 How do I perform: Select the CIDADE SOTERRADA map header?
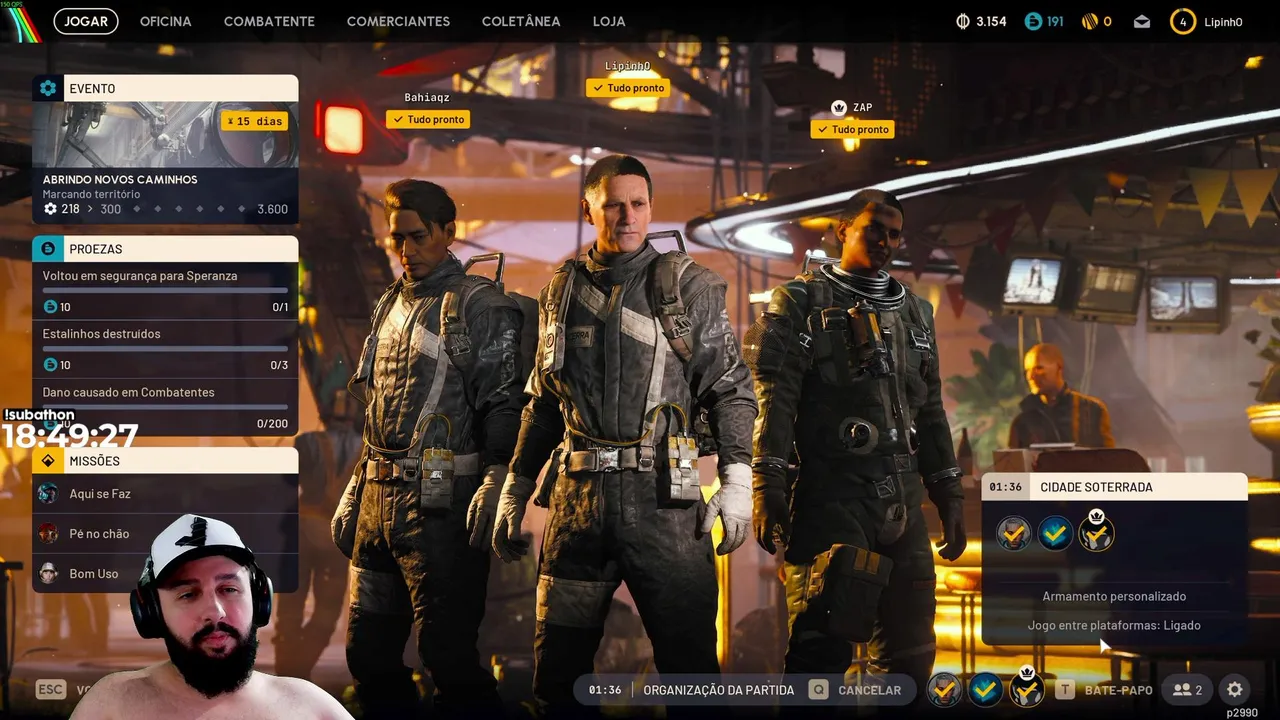coord(1114,487)
